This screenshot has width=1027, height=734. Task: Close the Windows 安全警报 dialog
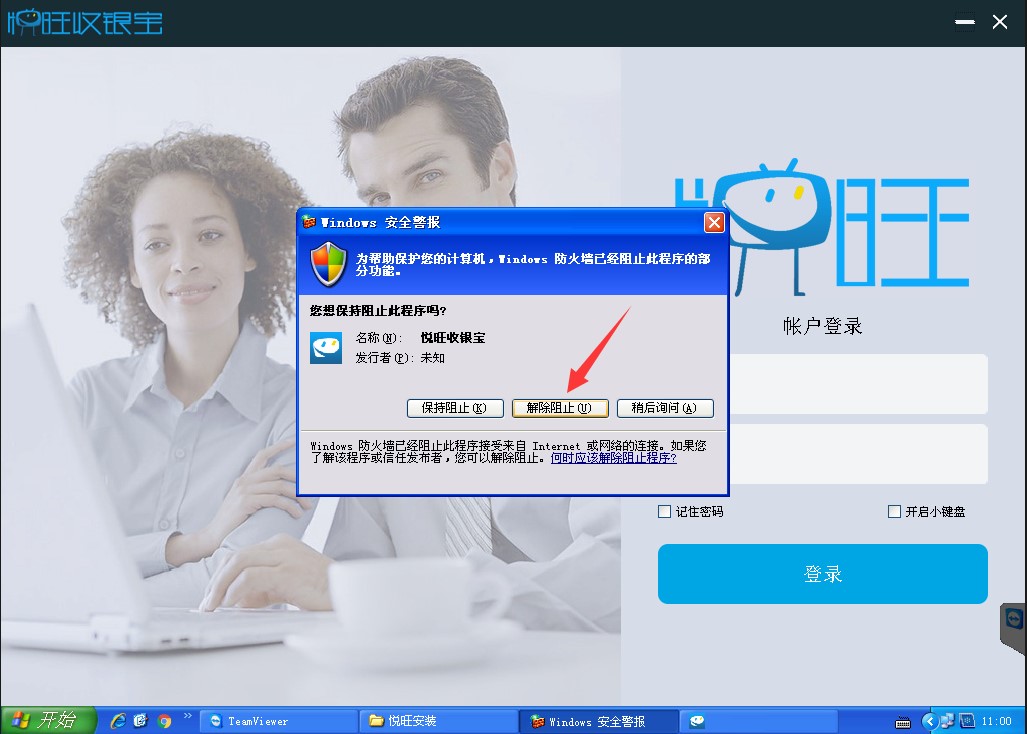pyautogui.click(x=714, y=223)
